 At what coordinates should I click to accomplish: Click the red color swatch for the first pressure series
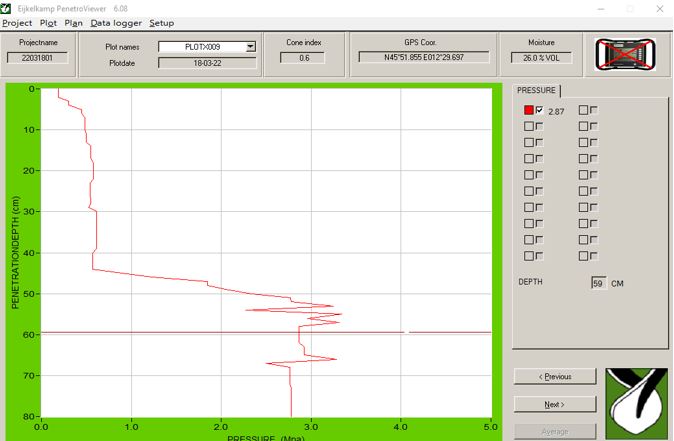coord(529,111)
